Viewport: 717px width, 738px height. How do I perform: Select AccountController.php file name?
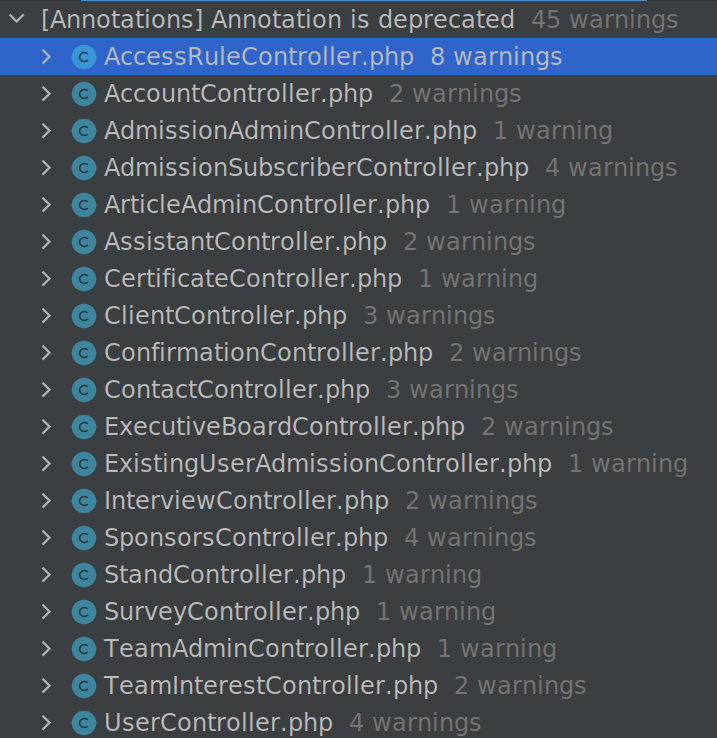click(238, 94)
